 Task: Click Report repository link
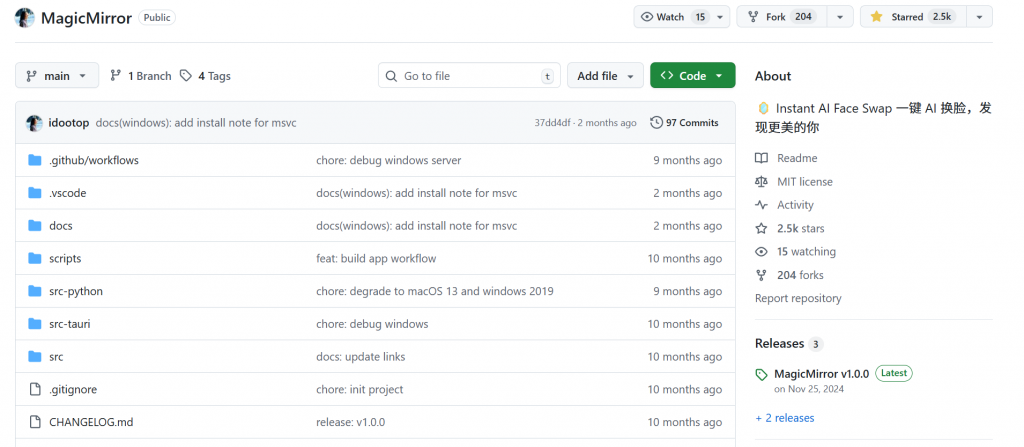[x=798, y=298]
